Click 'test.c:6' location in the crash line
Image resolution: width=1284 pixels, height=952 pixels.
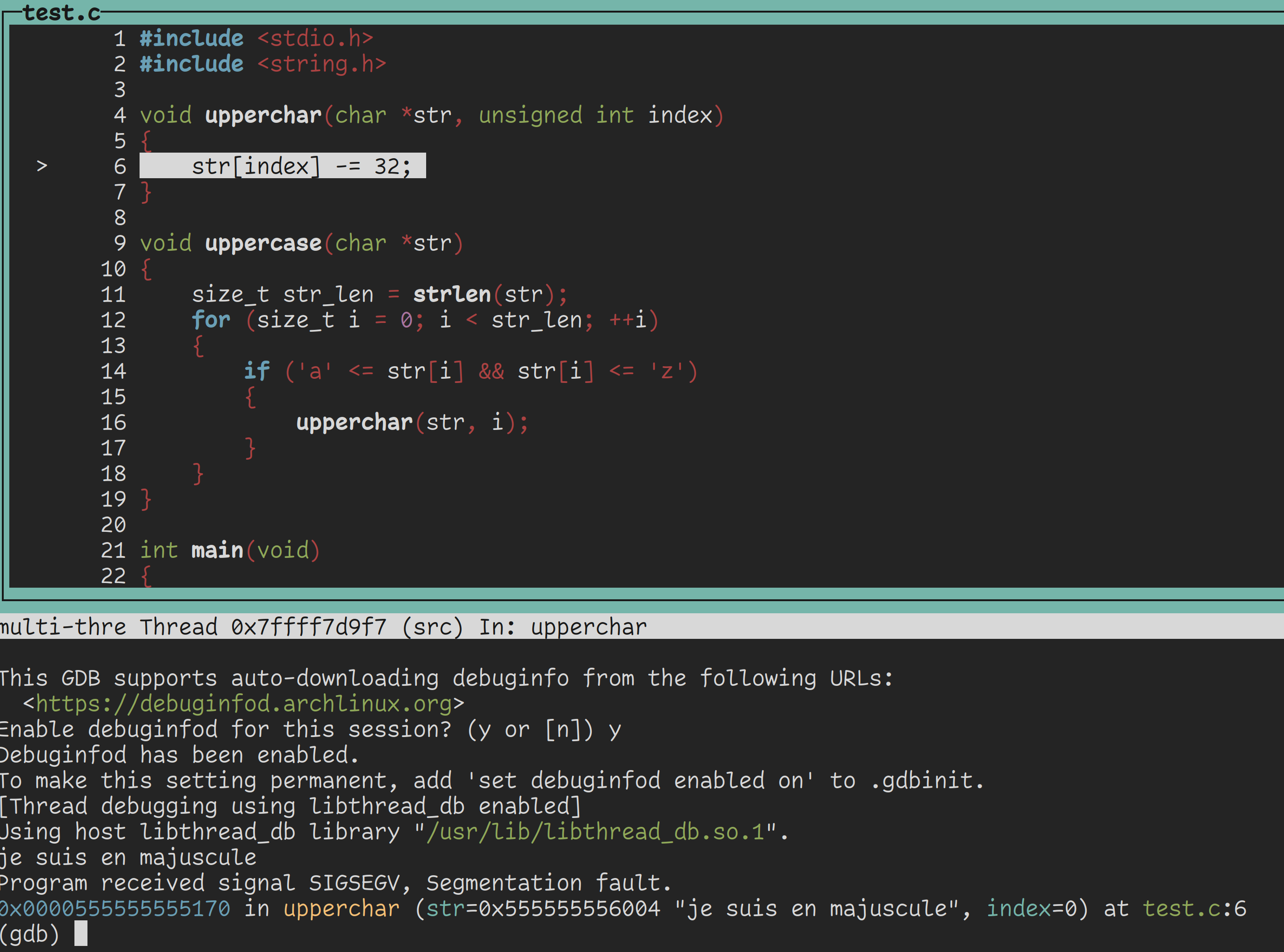[x=1194, y=909]
